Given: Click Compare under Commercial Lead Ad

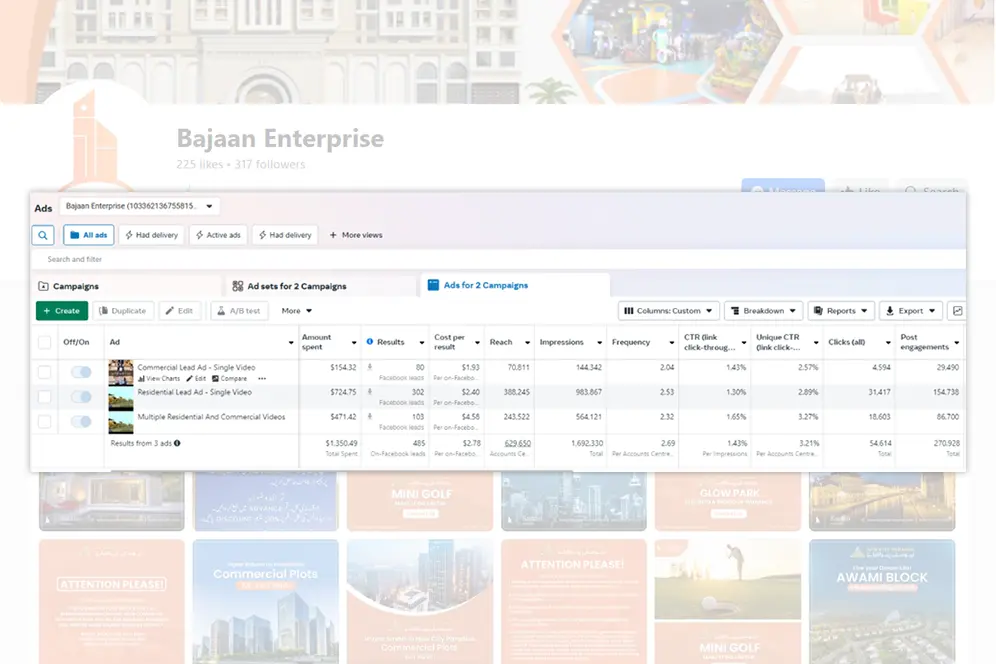Looking at the screenshot, I should (229, 379).
